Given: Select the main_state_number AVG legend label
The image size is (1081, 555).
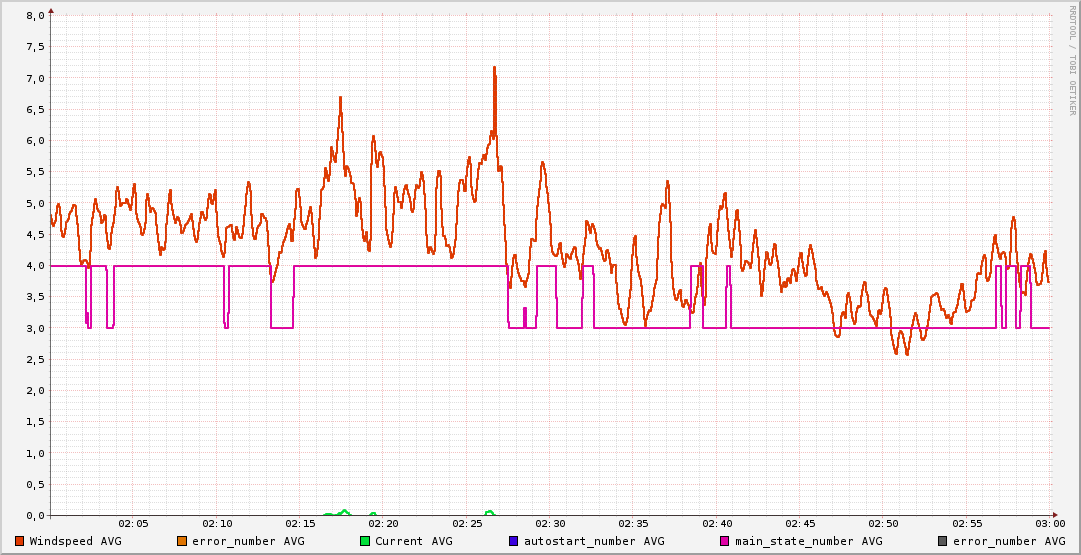Looking at the screenshot, I should click(808, 541).
